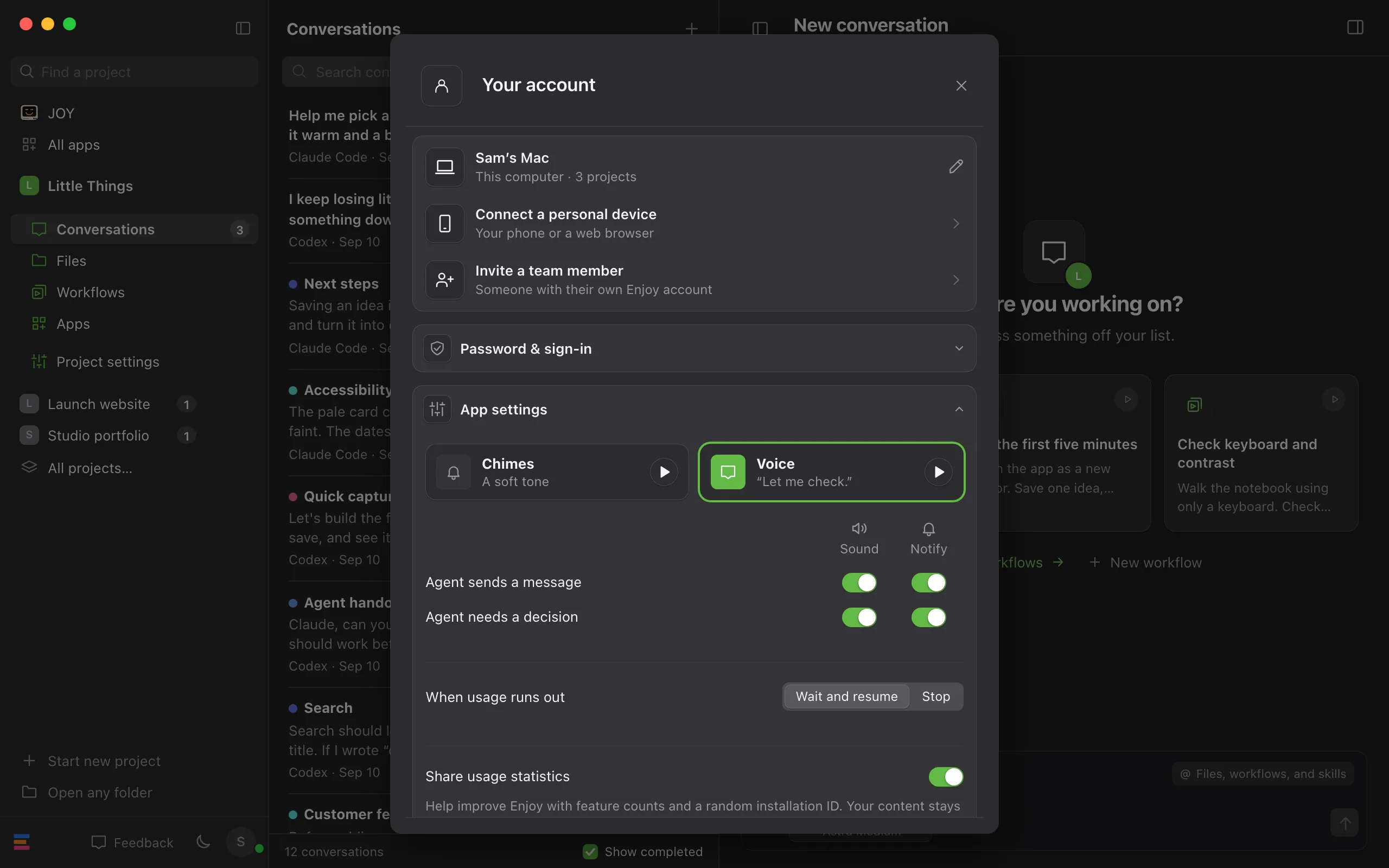Click the send arrow button in the composer
The height and width of the screenshot is (868, 1389).
tap(1345, 822)
